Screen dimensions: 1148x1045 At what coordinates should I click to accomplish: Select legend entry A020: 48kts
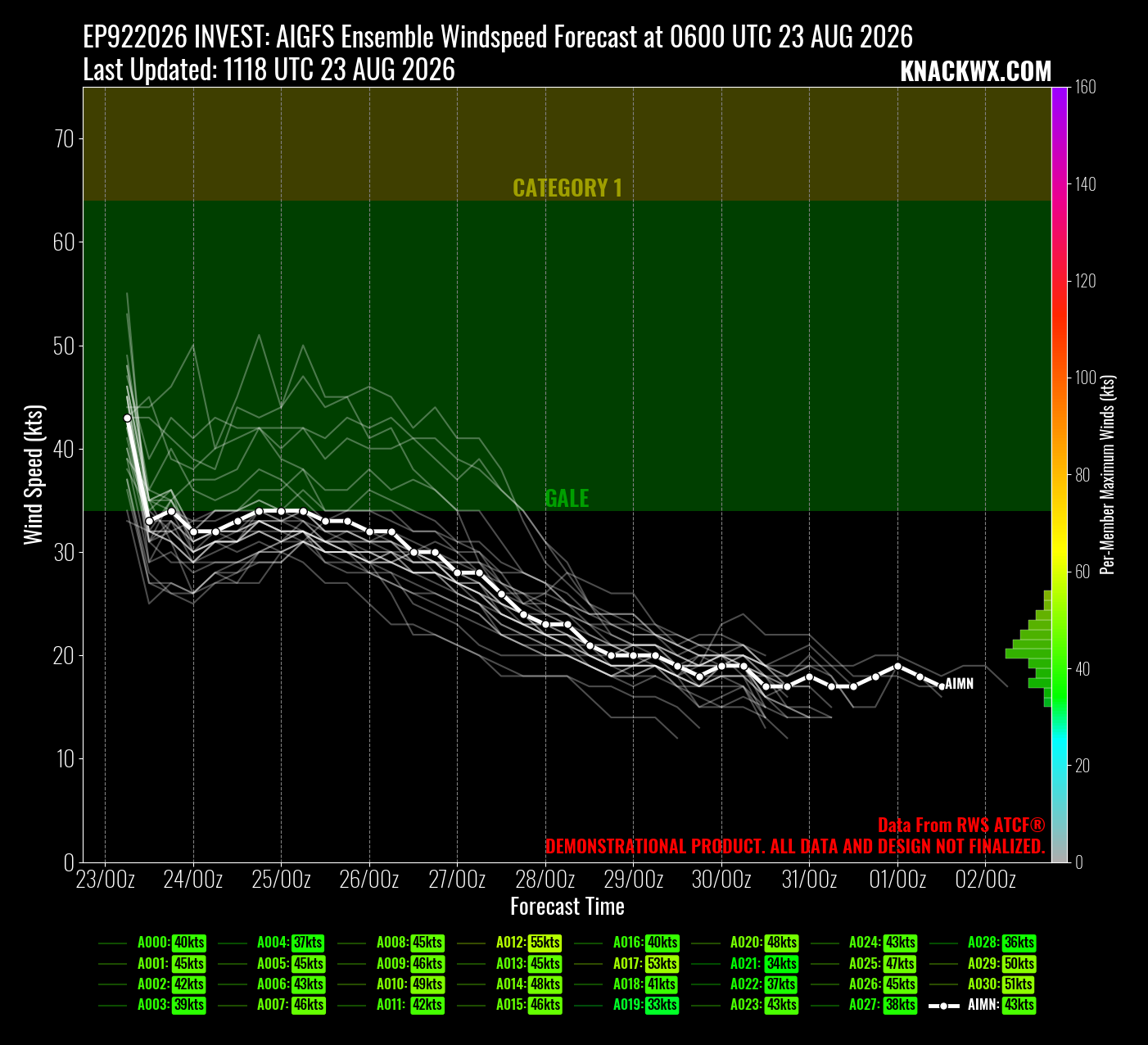(x=746, y=943)
